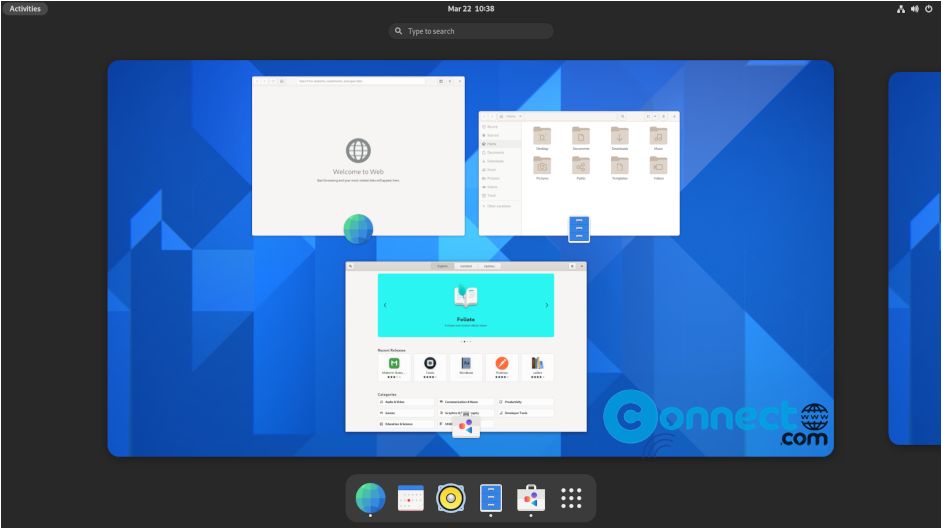The height and width of the screenshot is (528, 943).
Task: Click the volume icon in top bar
Action: click(914, 9)
